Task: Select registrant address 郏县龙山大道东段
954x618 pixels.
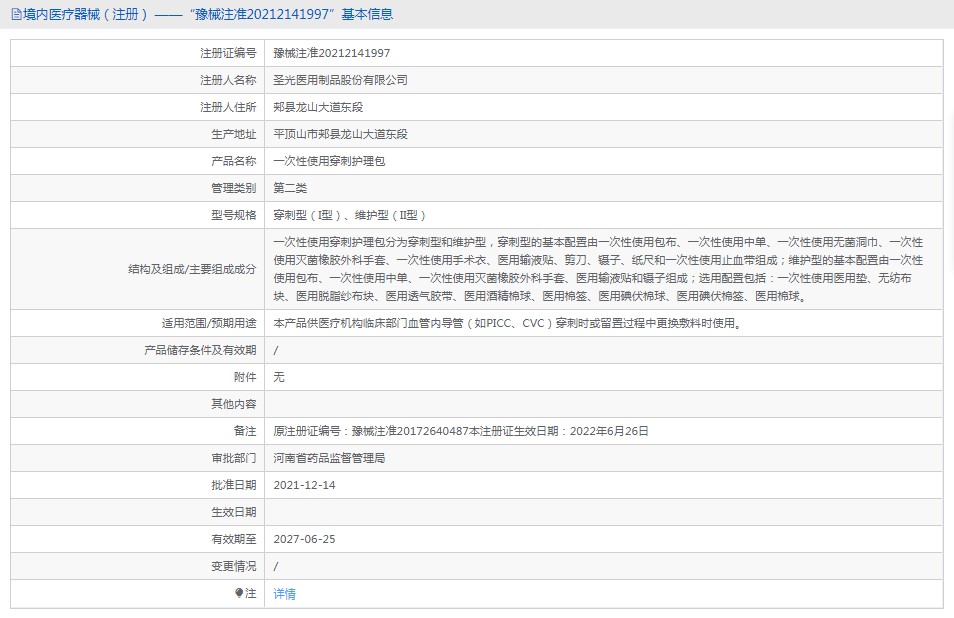Action: coord(318,107)
